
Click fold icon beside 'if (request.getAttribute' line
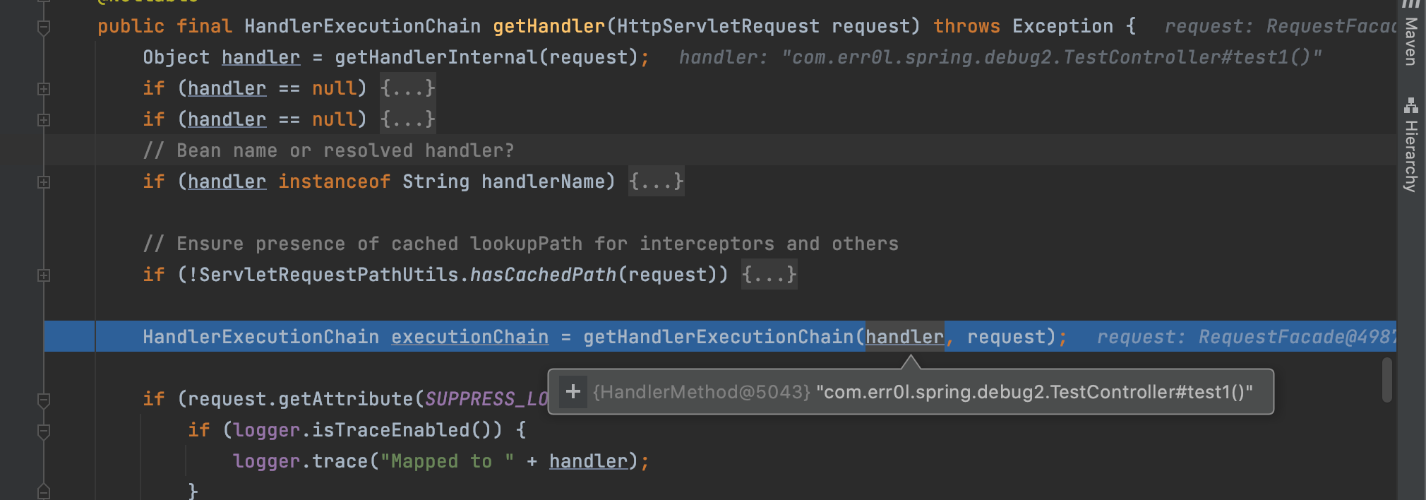point(43,400)
